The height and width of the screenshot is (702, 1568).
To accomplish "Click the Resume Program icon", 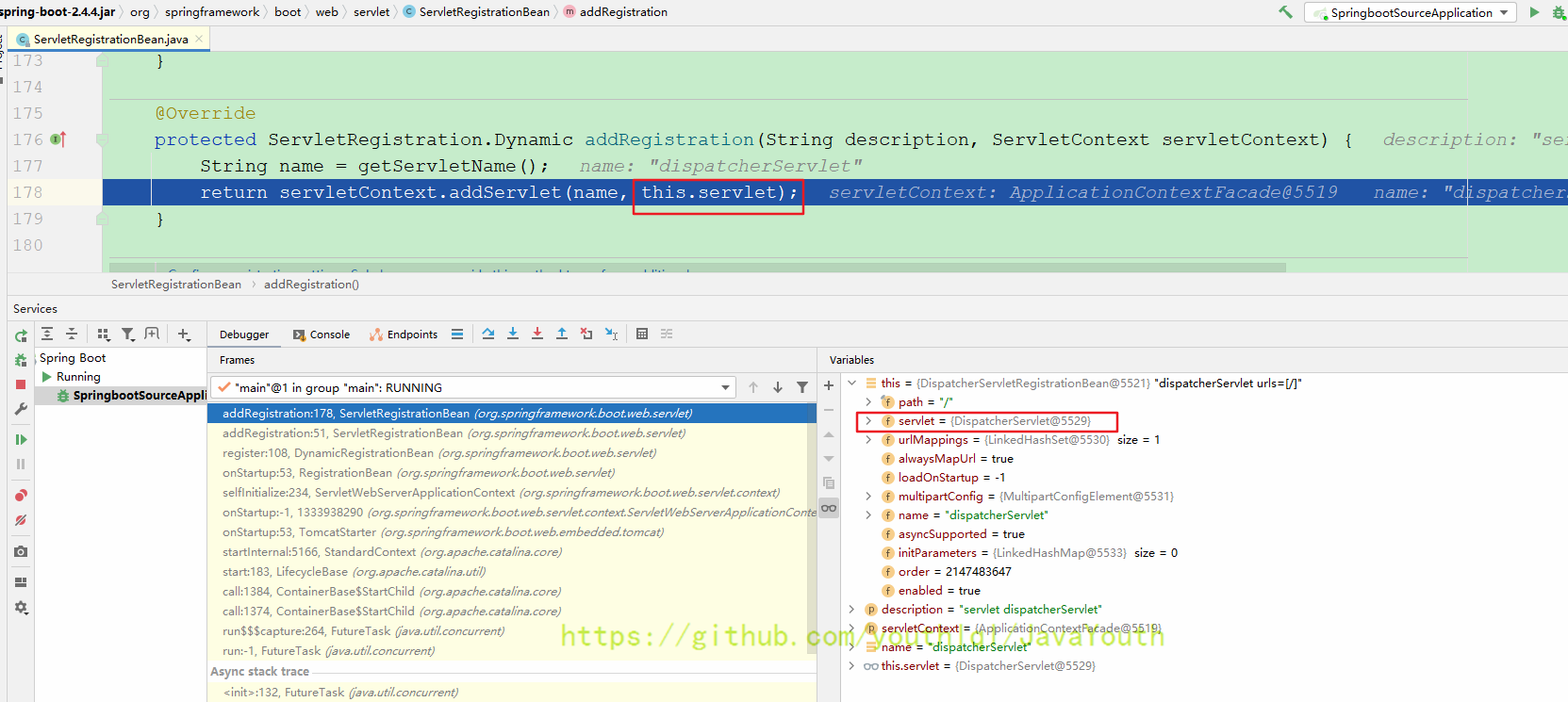I will pos(21,440).
